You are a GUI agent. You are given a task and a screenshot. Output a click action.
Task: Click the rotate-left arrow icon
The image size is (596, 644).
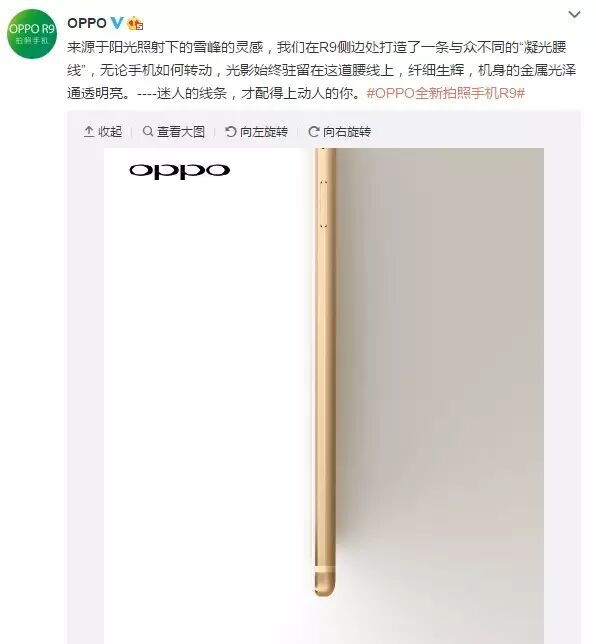231,131
